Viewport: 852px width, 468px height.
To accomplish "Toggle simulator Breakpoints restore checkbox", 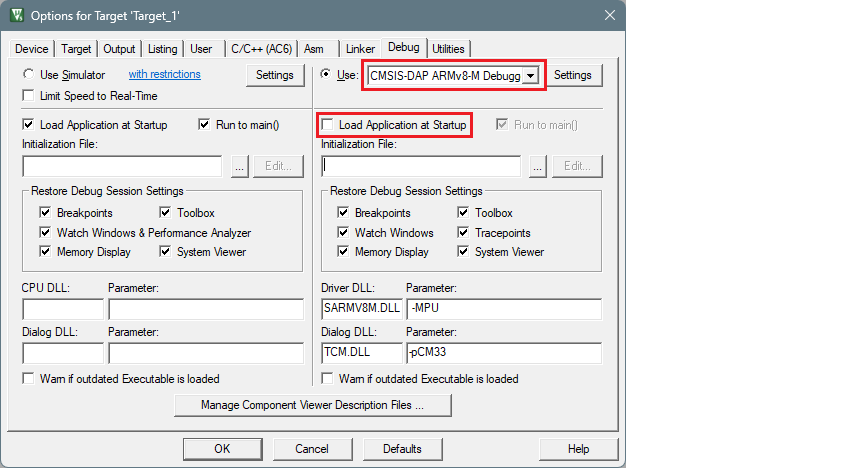I will point(45,212).
